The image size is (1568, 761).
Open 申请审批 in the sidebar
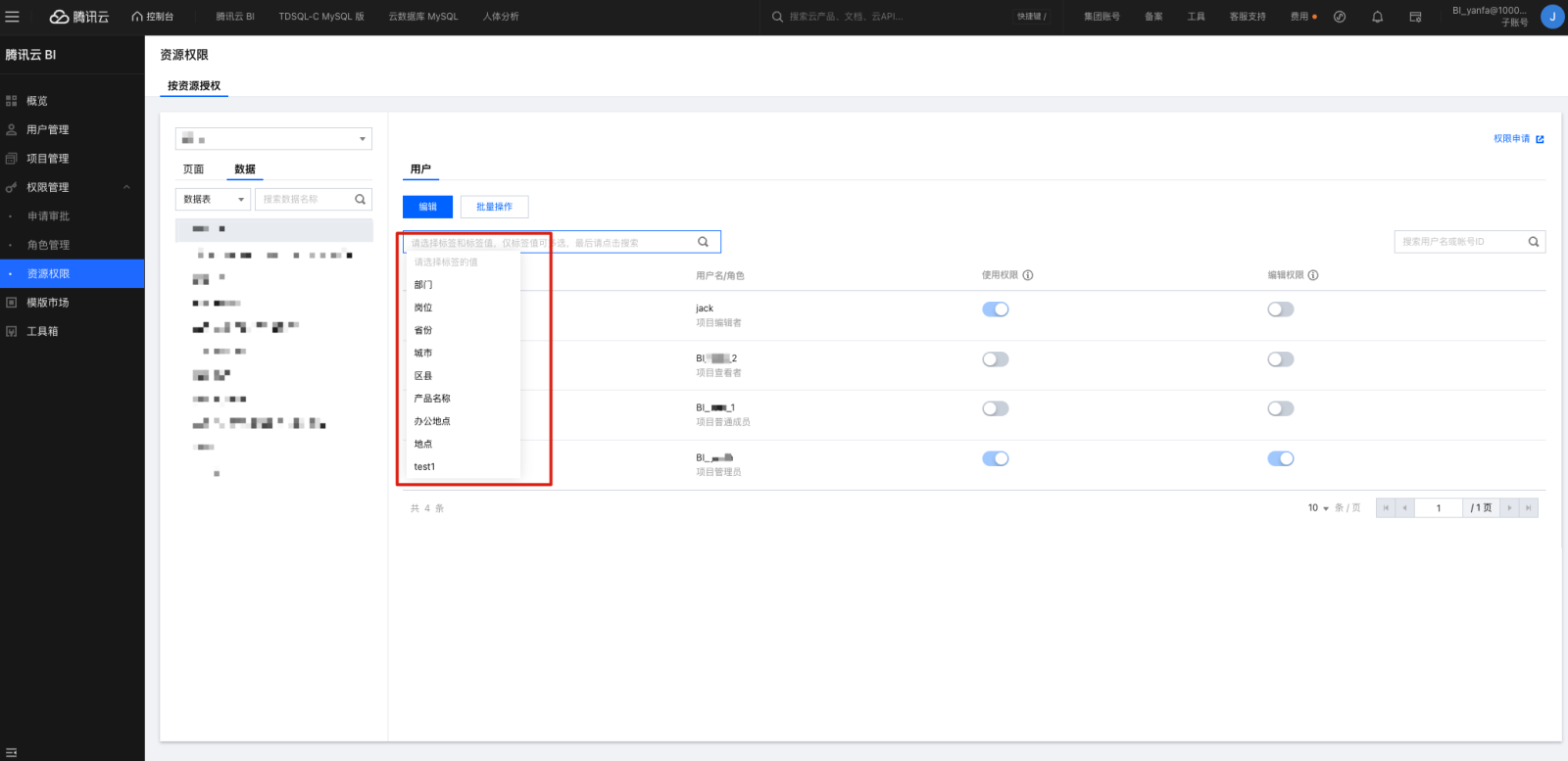49,216
